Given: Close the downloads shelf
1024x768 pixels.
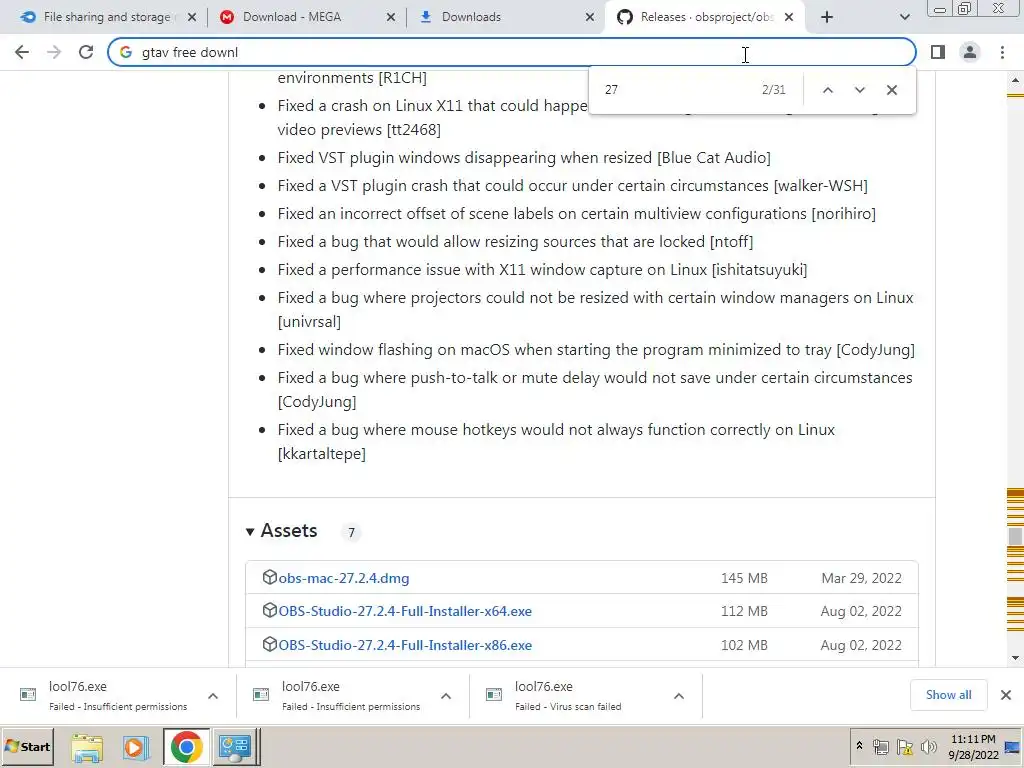Looking at the screenshot, I should click(x=1006, y=695).
